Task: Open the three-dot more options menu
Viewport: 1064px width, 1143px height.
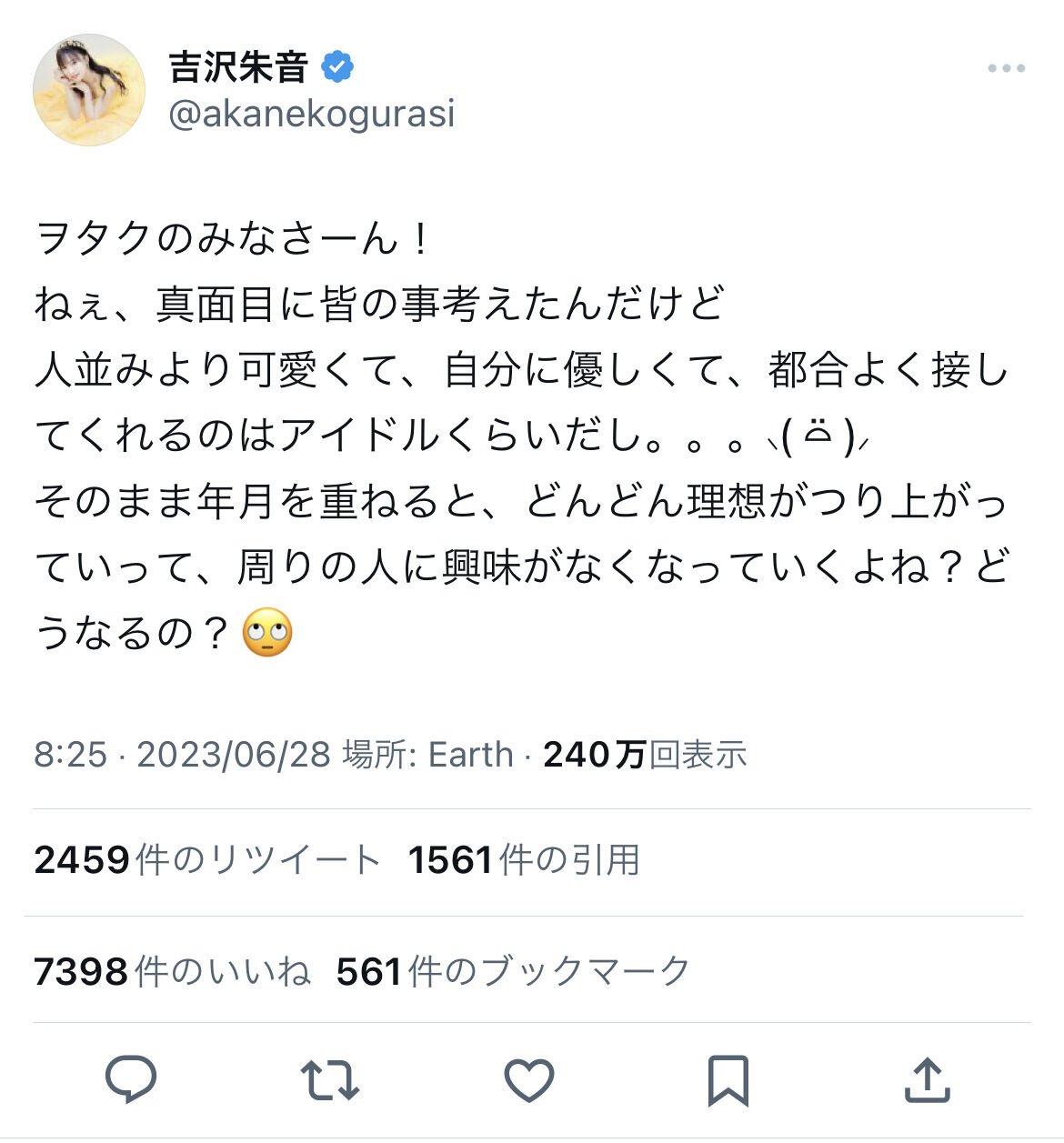Action: click(1006, 68)
